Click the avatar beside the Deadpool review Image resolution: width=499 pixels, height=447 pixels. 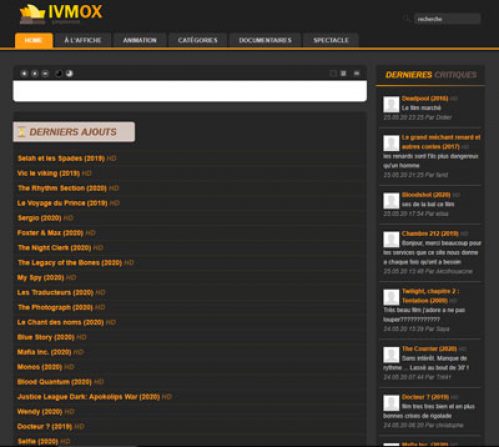coord(391,105)
